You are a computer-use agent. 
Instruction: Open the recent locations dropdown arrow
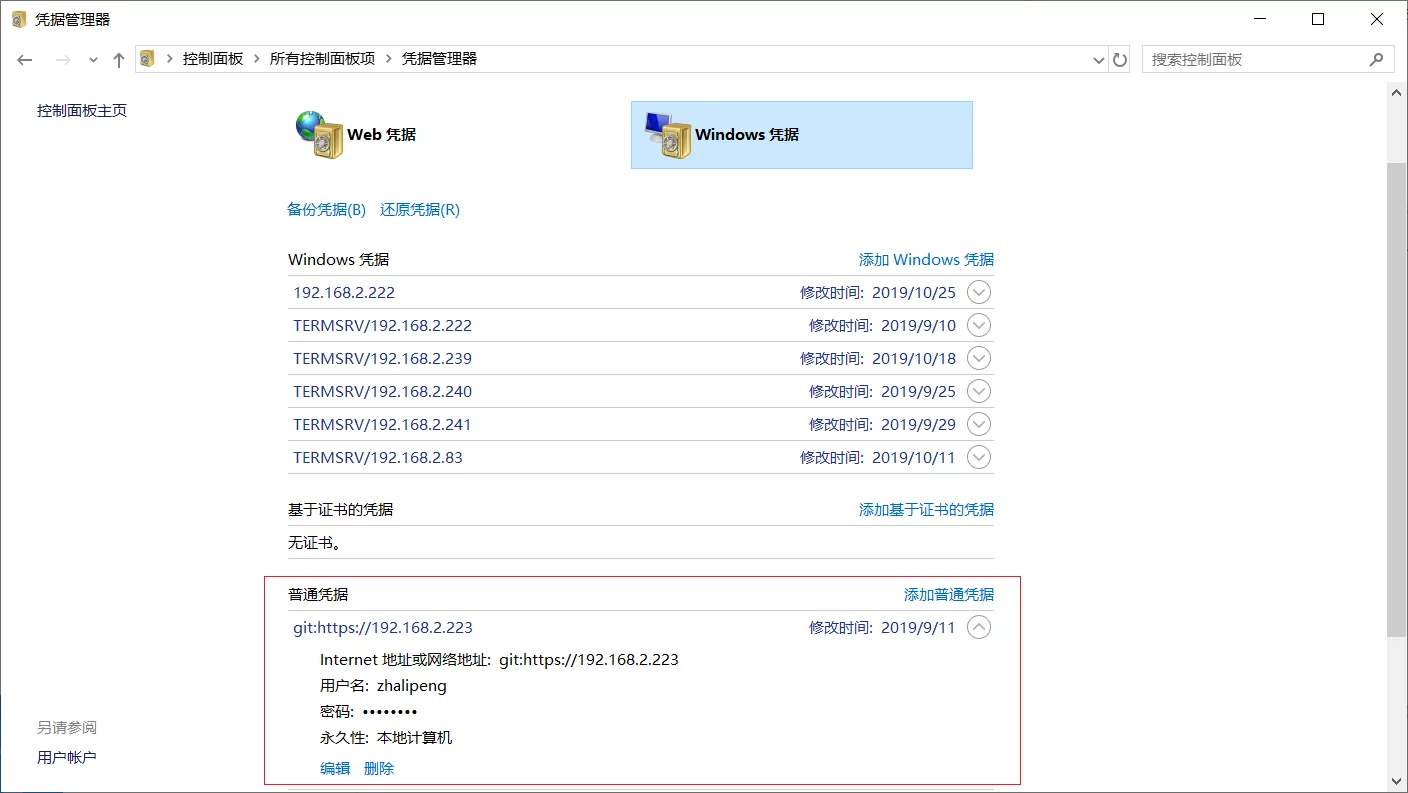click(x=93, y=60)
